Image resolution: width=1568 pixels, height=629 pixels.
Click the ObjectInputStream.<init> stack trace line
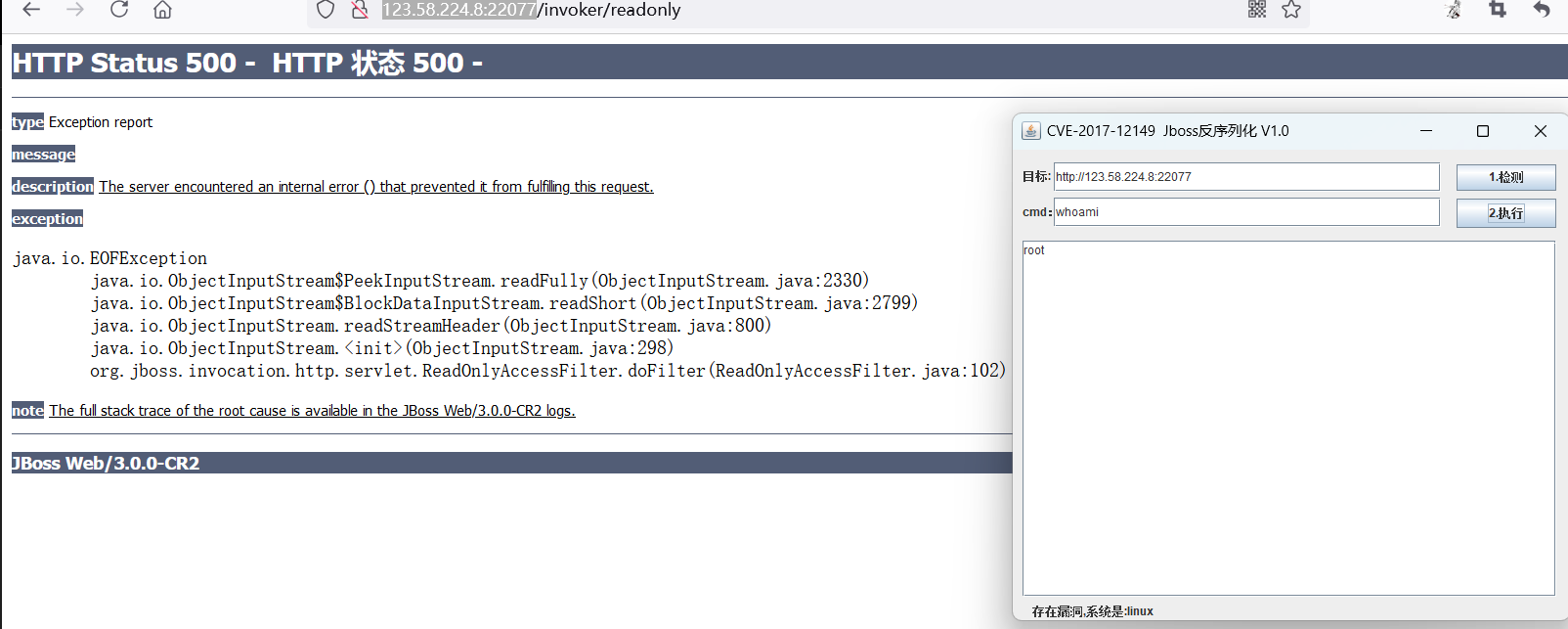point(382,348)
